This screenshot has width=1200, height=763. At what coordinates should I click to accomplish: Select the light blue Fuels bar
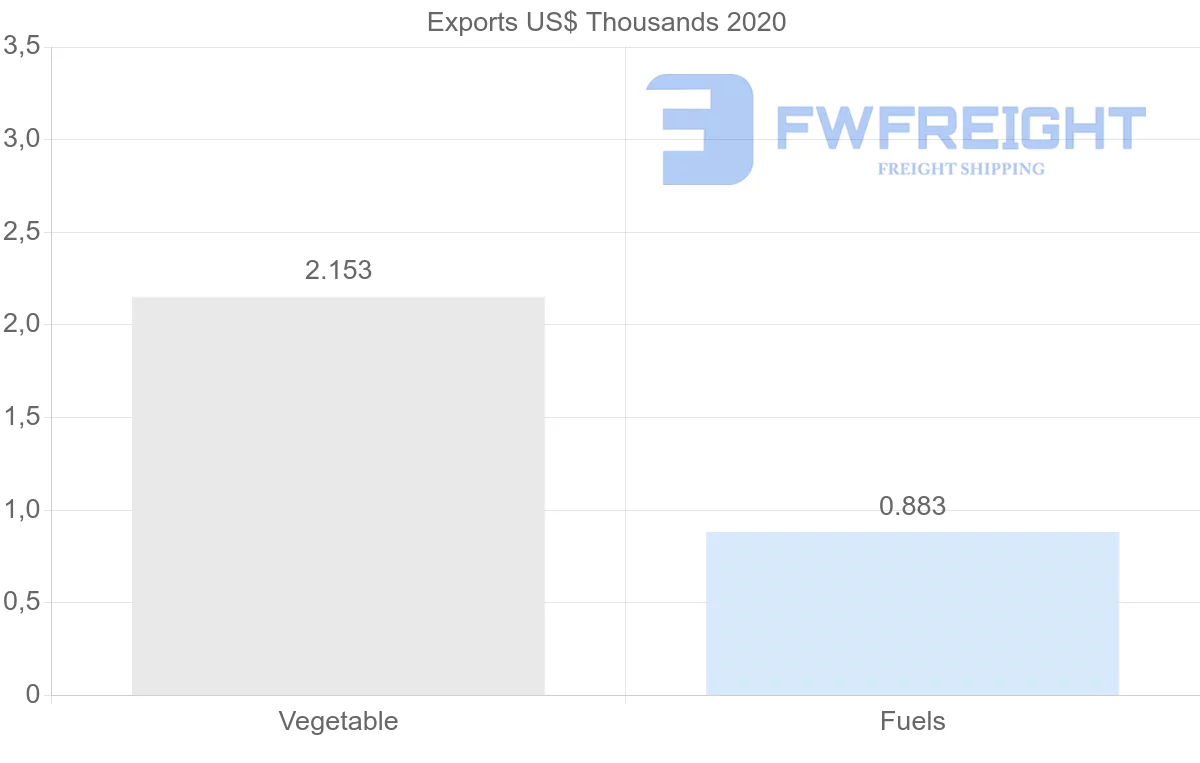[912, 613]
